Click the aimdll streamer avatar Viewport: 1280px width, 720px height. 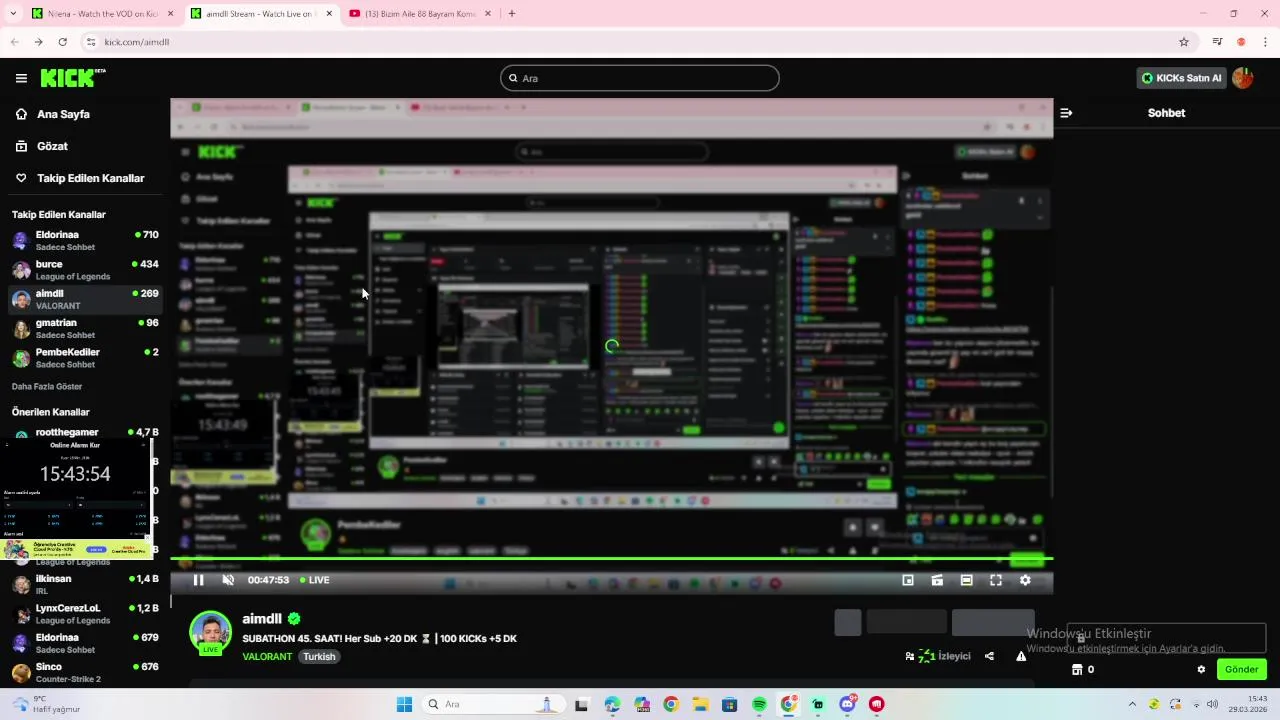[x=210, y=632]
